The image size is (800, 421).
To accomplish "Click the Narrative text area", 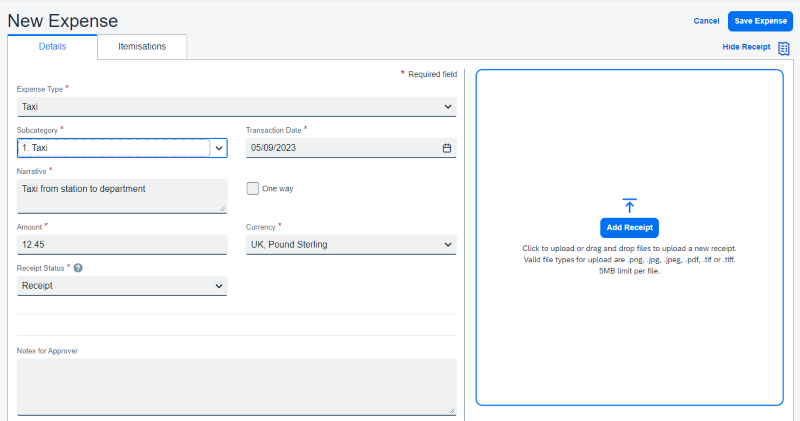I will pos(121,195).
